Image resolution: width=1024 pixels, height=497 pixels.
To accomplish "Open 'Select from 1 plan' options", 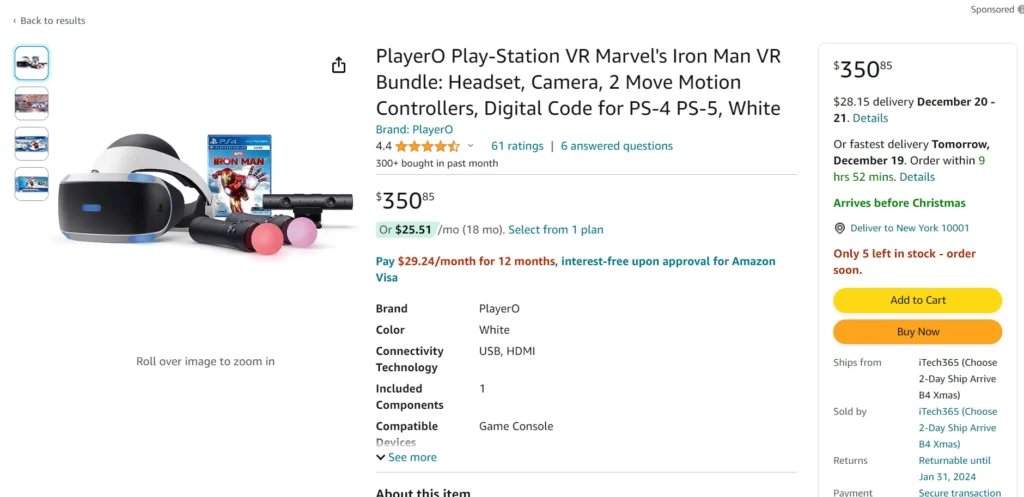I will (556, 230).
